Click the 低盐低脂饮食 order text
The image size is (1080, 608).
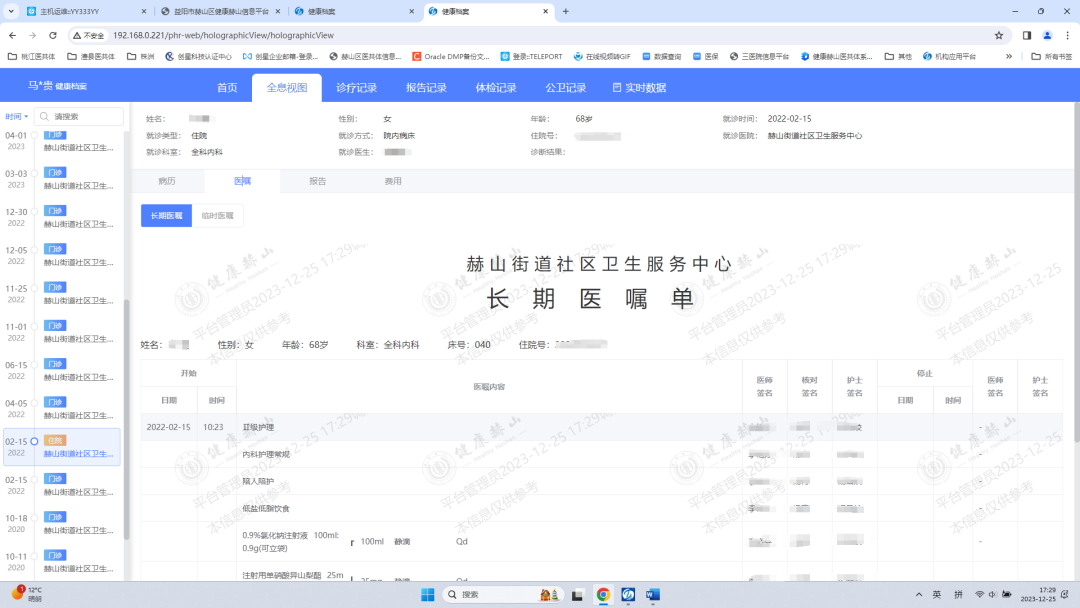pyautogui.click(x=266, y=509)
